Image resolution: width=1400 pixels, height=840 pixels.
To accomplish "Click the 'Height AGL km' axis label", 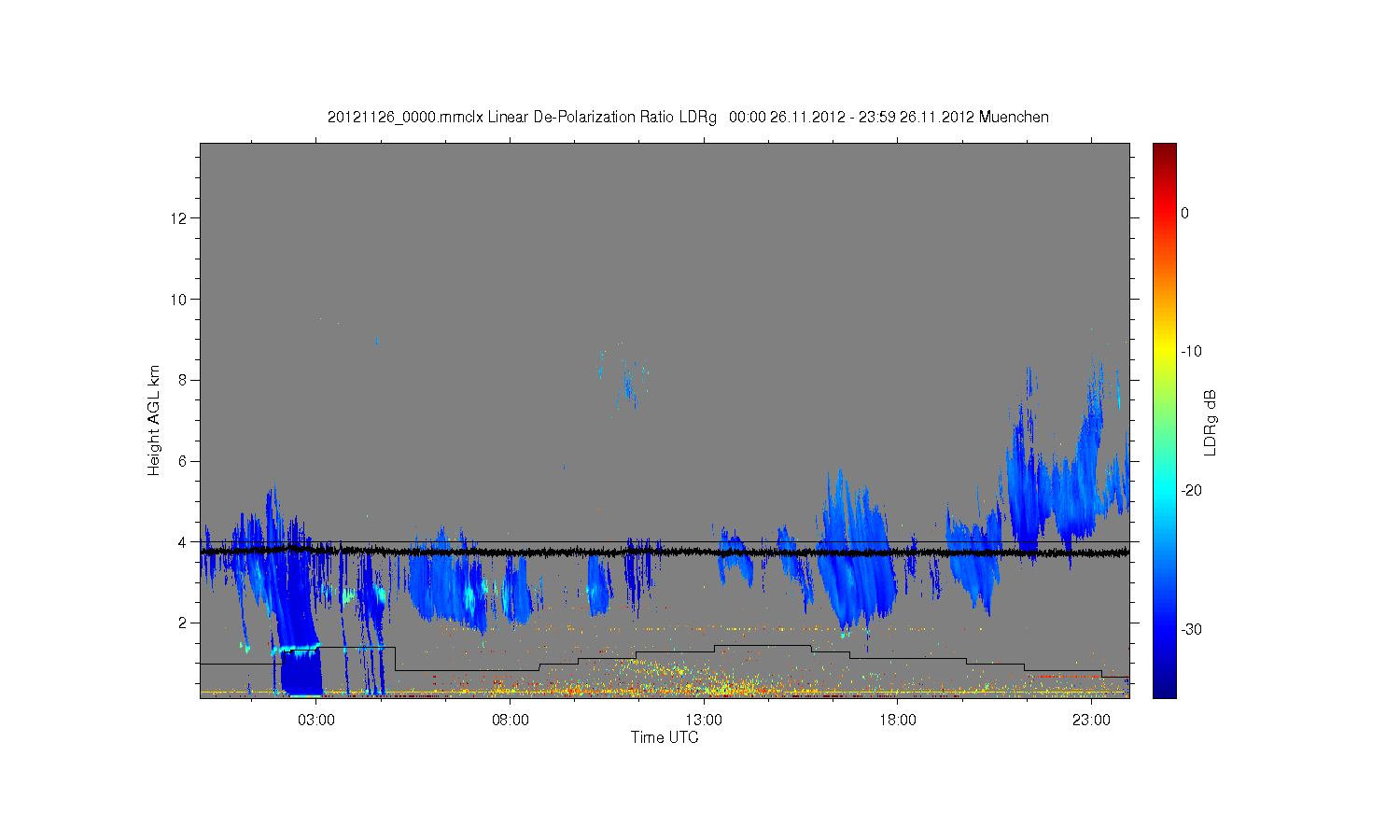I will tap(154, 420).
